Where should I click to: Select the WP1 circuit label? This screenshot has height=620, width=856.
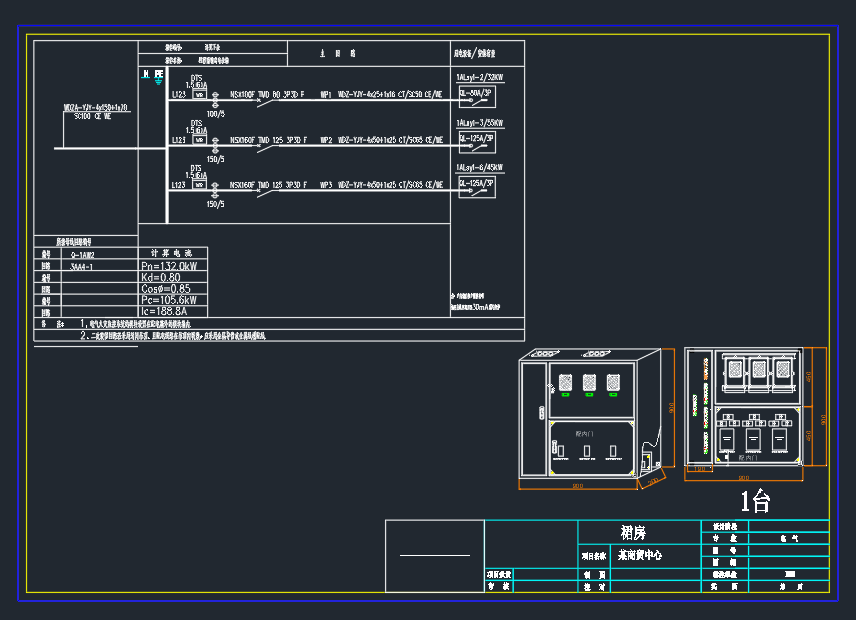tap(325, 94)
